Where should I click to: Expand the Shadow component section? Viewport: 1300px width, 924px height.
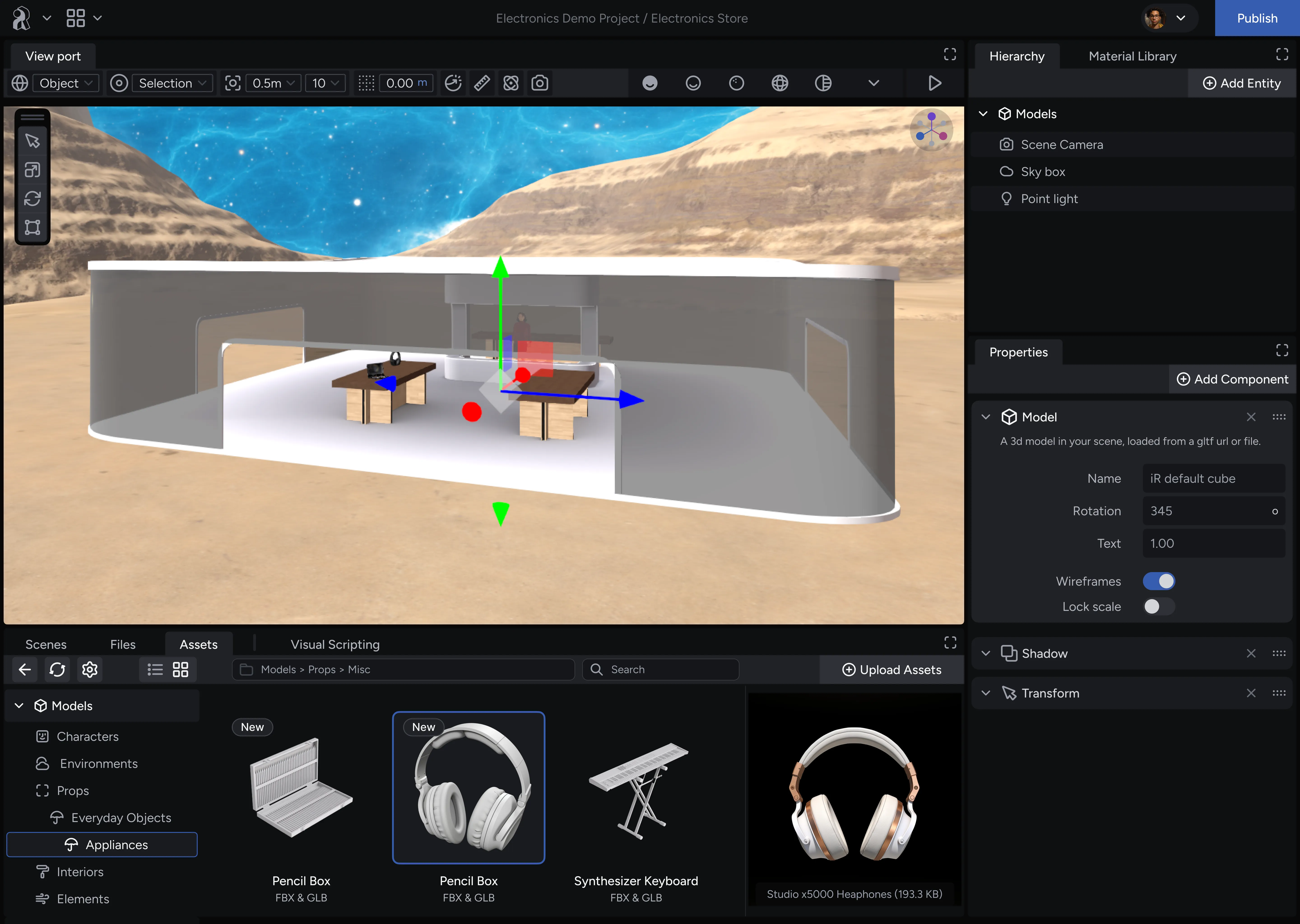987,653
